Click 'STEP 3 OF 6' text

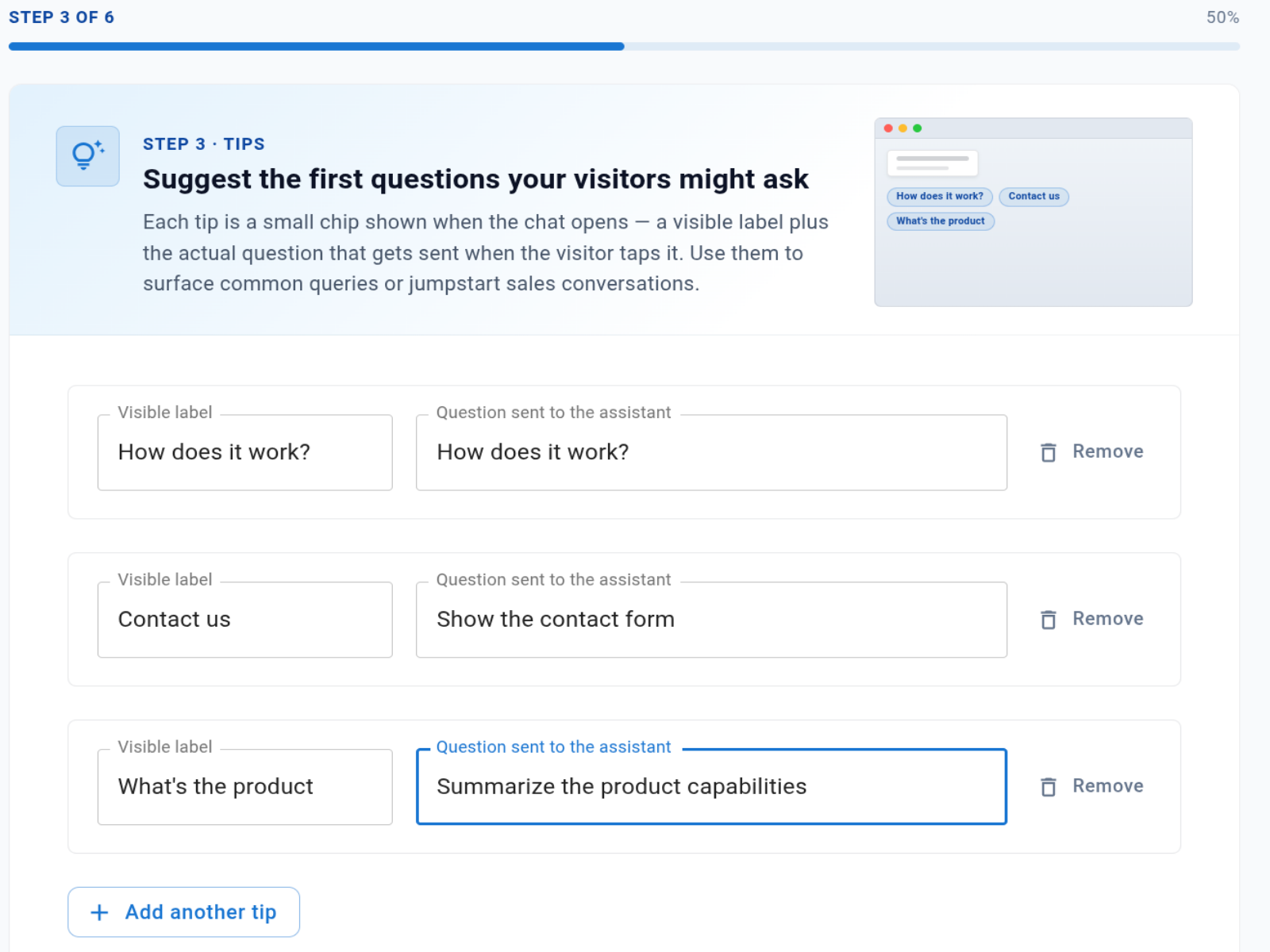[61, 17]
